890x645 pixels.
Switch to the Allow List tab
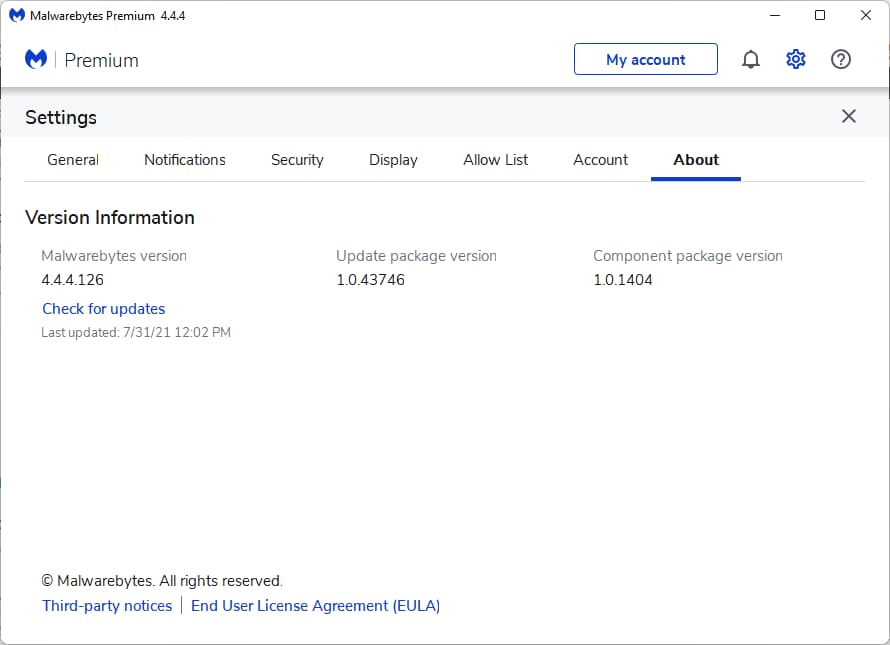(495, 159)
